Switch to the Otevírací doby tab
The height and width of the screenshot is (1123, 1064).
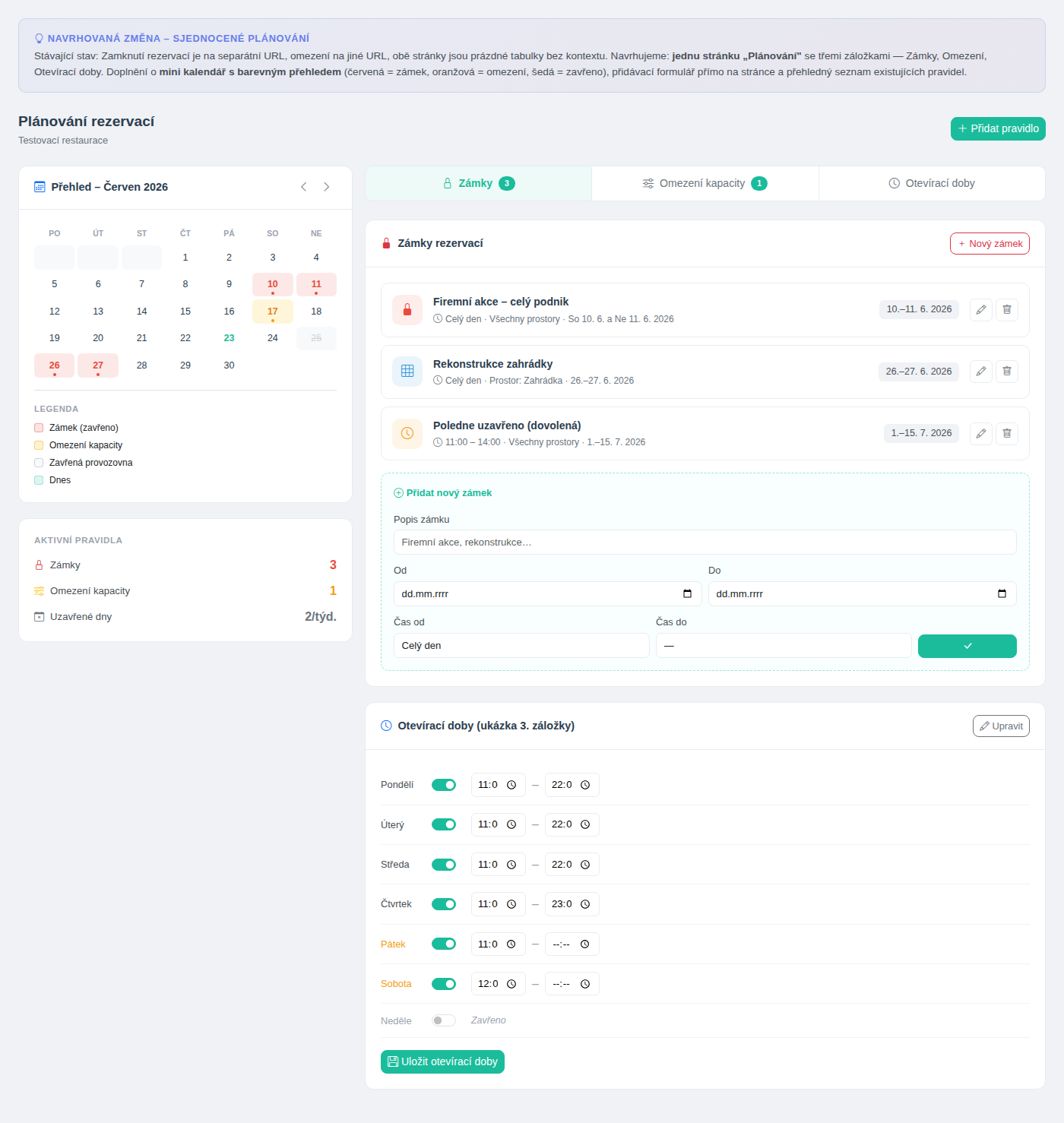coord(932,183)
